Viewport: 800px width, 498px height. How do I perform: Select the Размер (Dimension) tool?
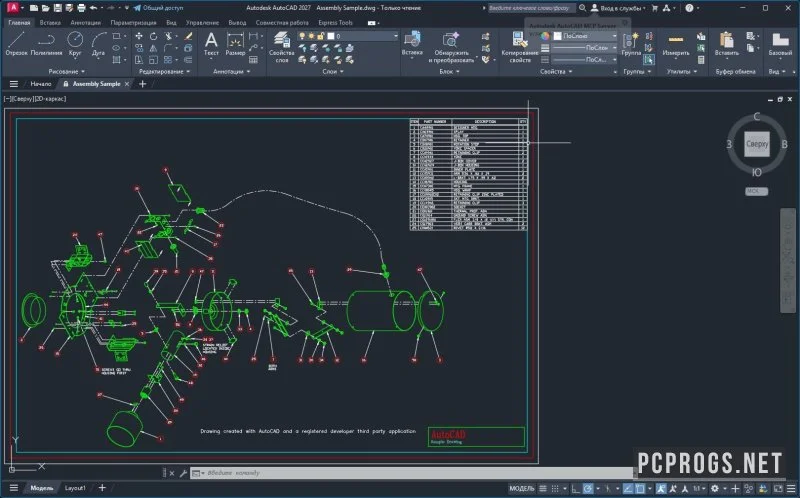(235, 43)
